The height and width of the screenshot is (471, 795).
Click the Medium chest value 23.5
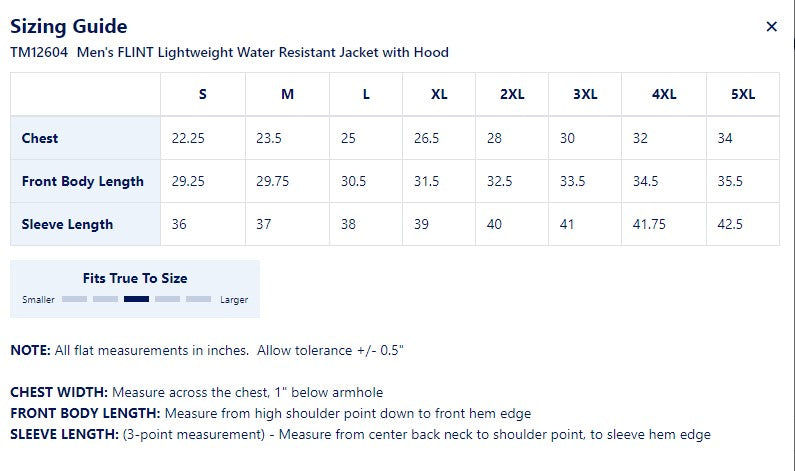click(269, 138)
